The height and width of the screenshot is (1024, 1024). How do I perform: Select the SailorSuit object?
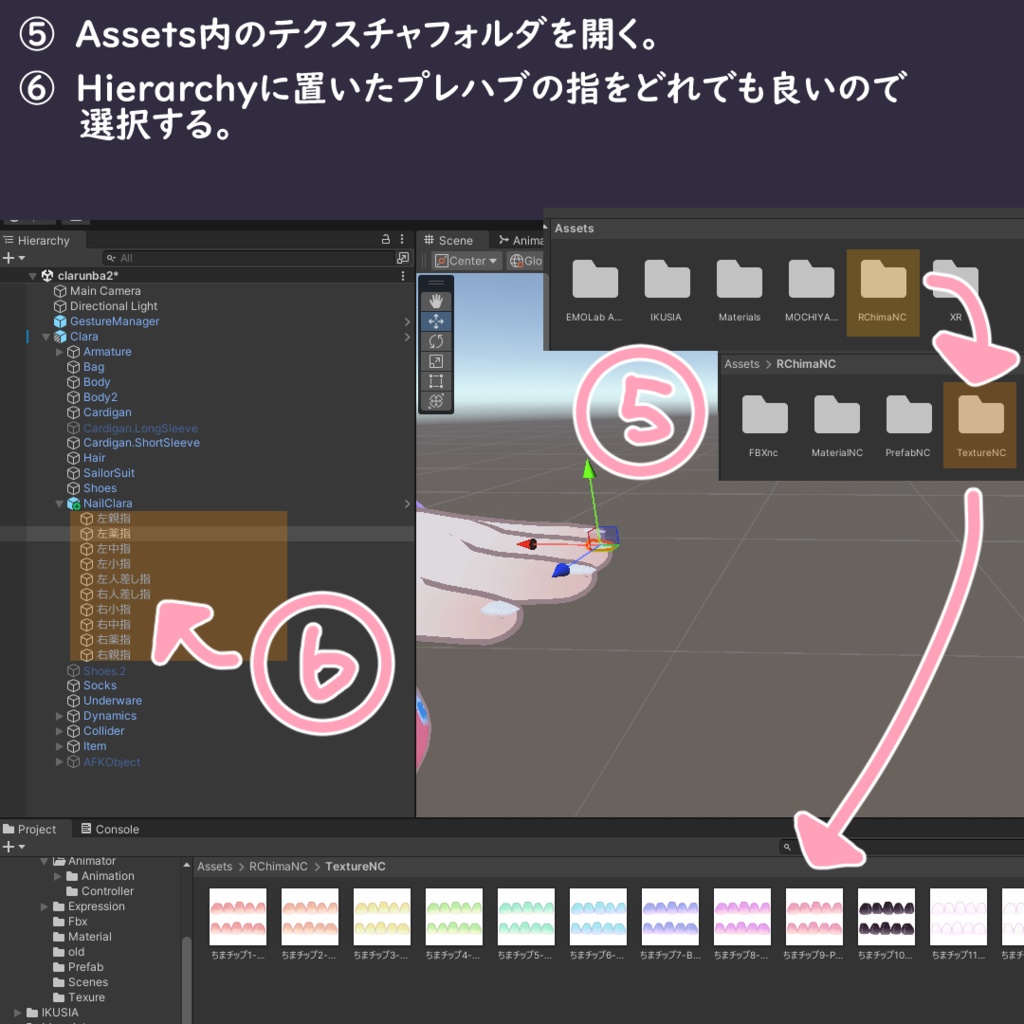pos(108,473)
